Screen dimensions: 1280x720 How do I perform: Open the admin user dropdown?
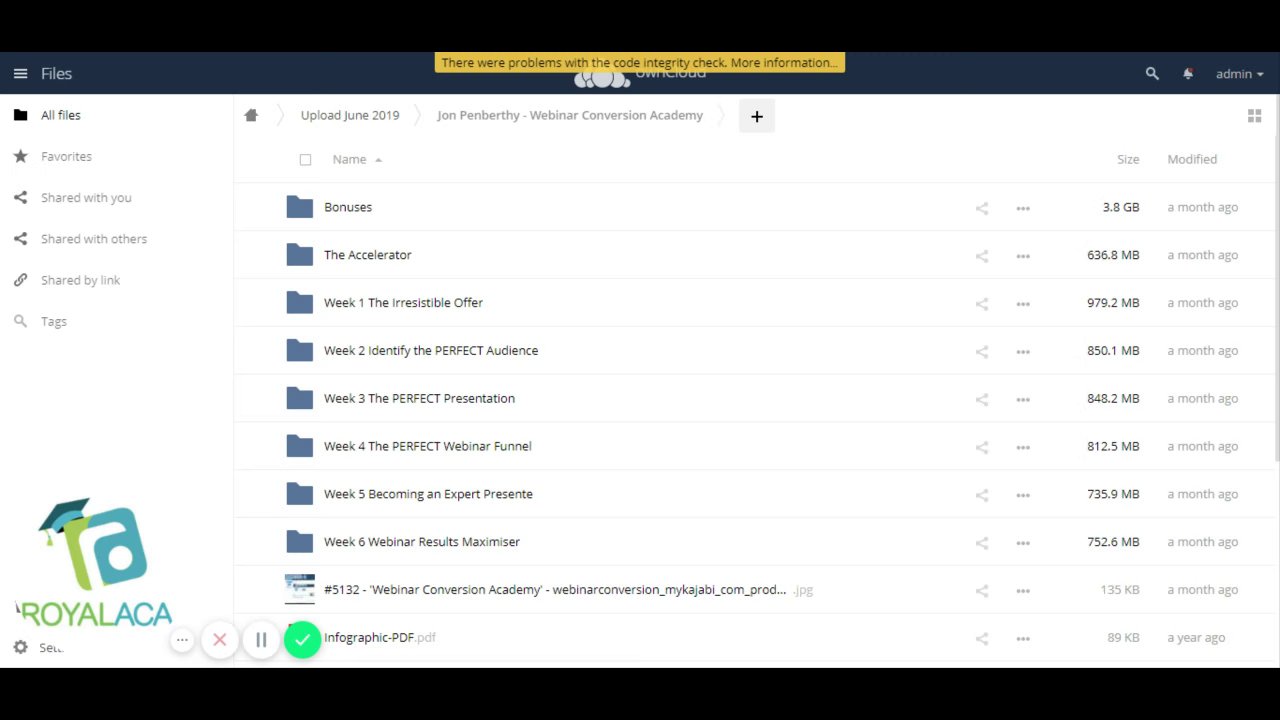coord(1240,74)
